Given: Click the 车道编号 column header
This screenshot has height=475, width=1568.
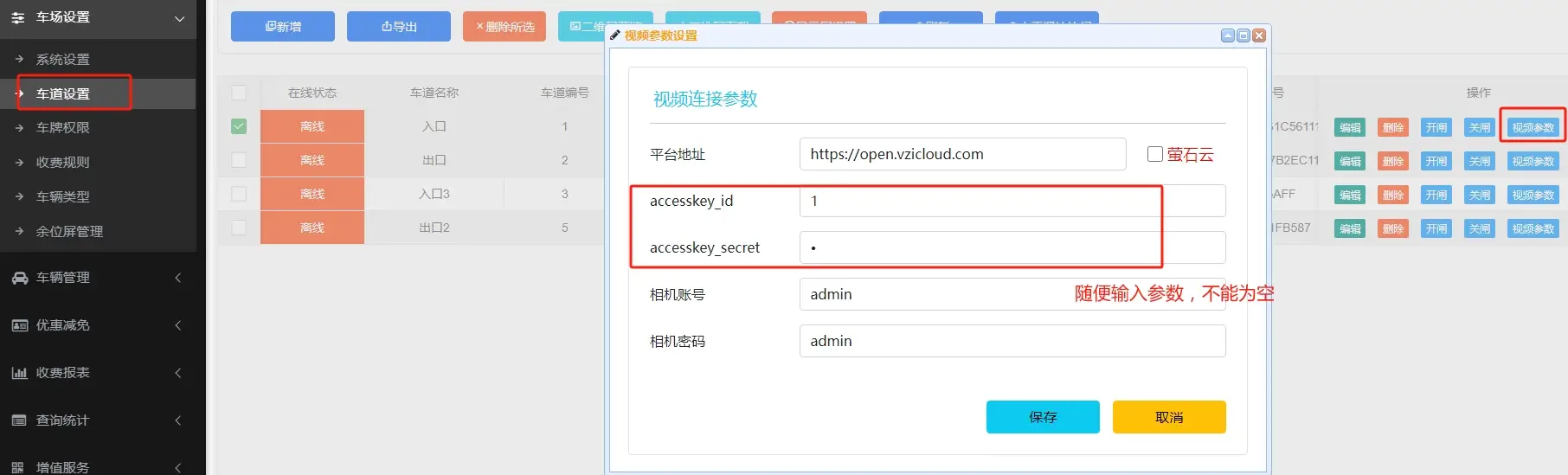Looking at the screenshot, I should (564, 93).
